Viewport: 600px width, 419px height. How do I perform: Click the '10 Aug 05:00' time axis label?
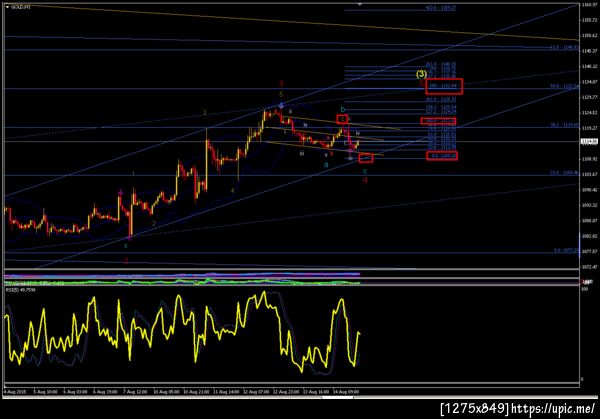[166, 391]
